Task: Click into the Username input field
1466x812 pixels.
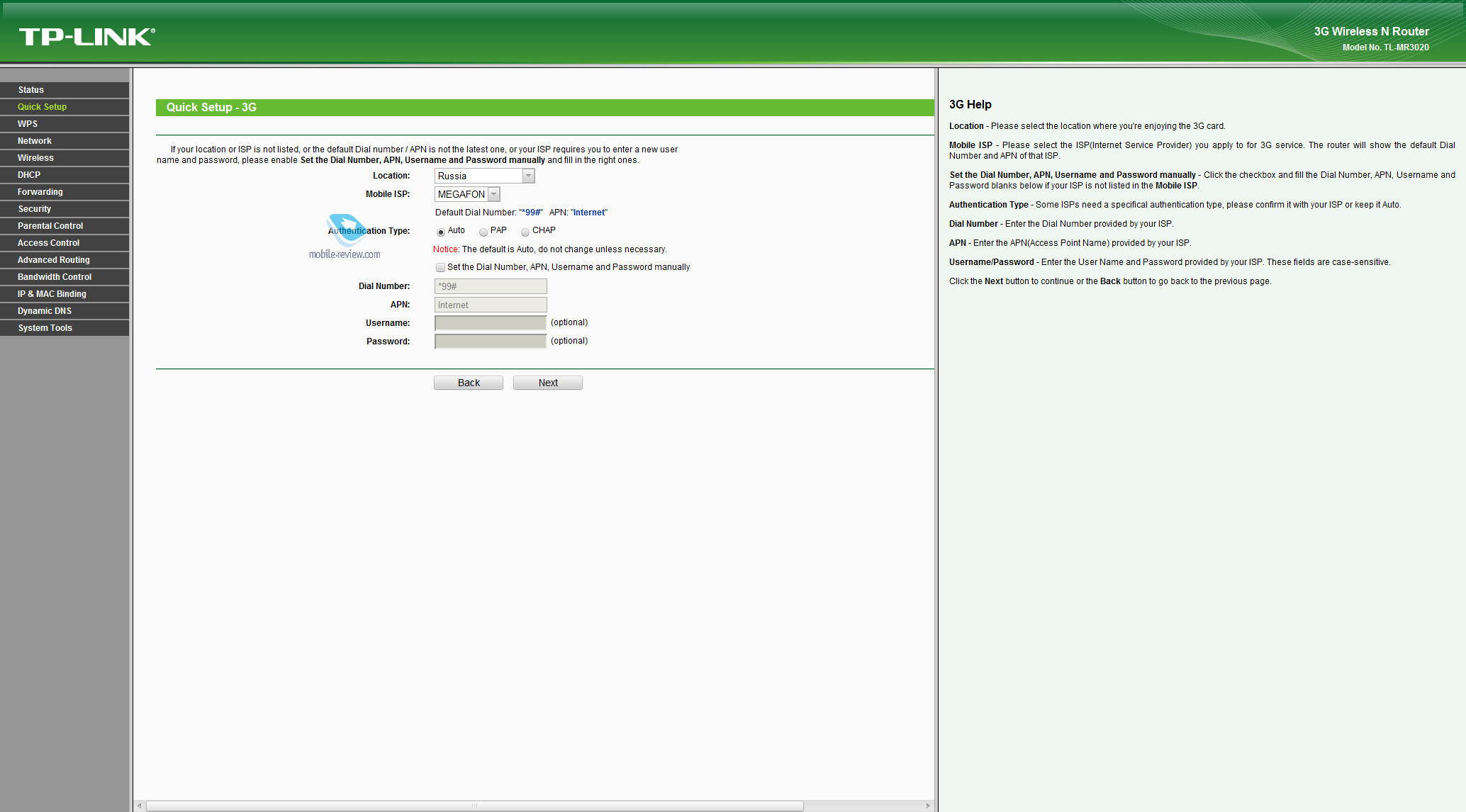Action: (491, 323)
